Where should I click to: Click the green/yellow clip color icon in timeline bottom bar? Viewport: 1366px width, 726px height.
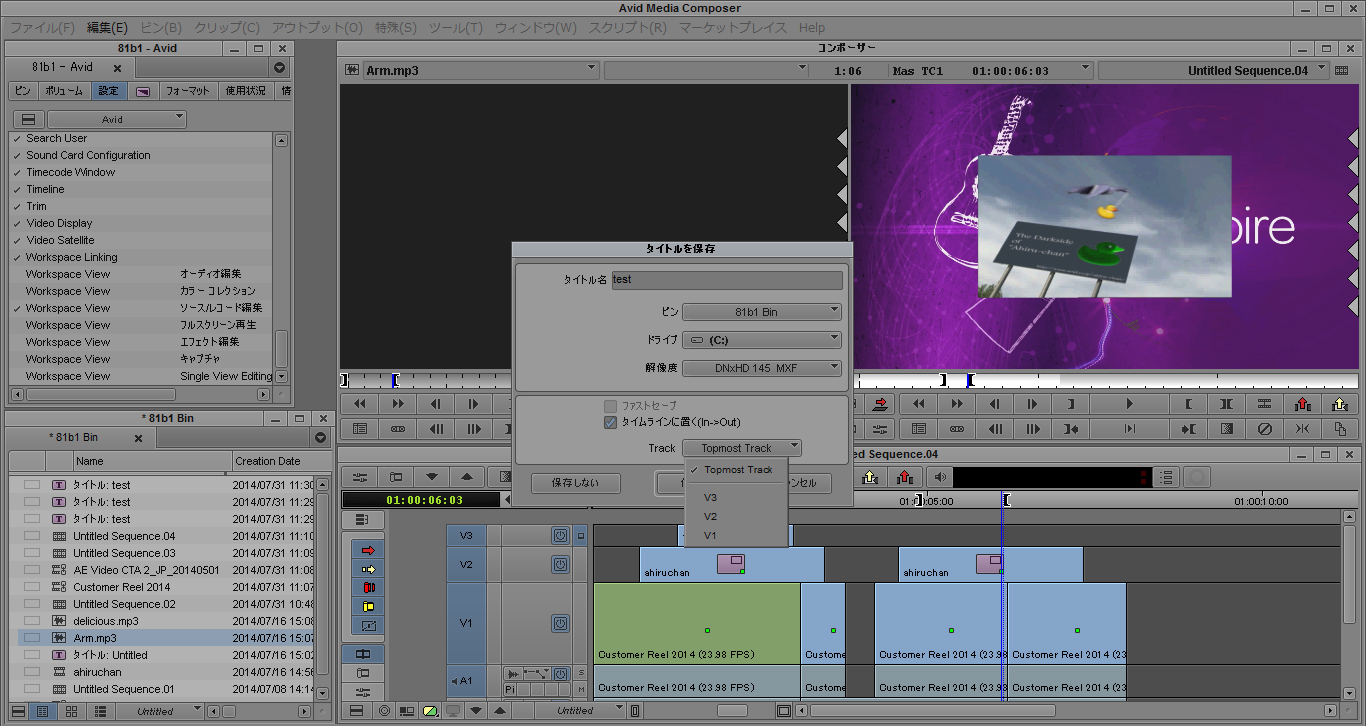pyautogui.click(x=430, y=711)
